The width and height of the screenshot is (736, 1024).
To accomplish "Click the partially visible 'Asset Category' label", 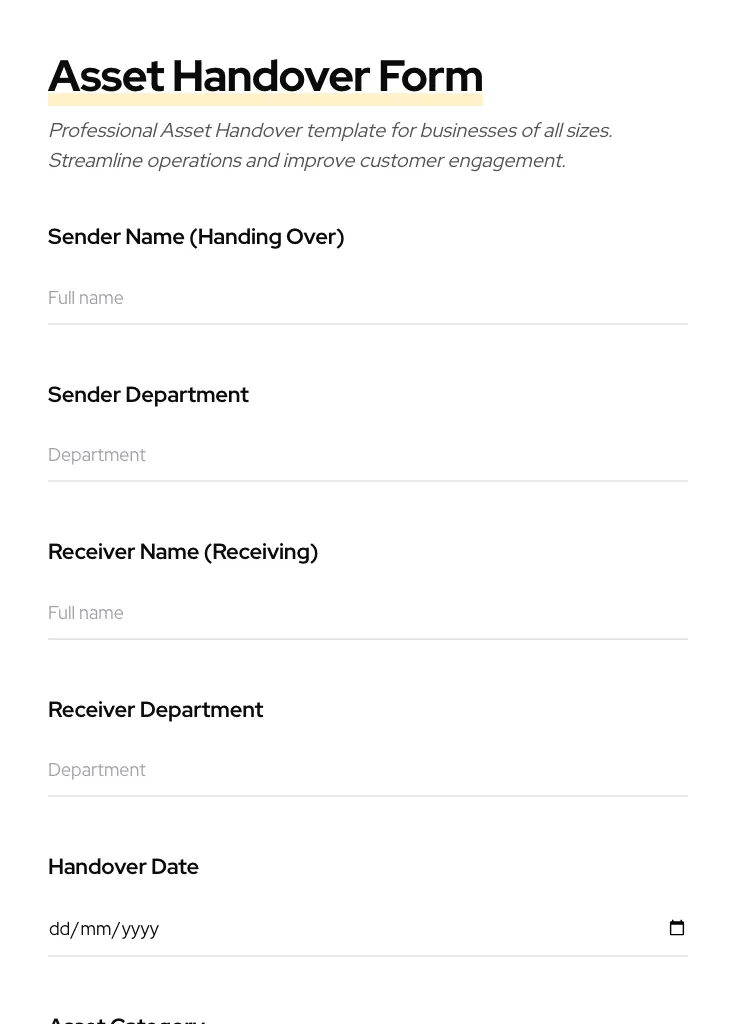I will (x=126, y=1019).
